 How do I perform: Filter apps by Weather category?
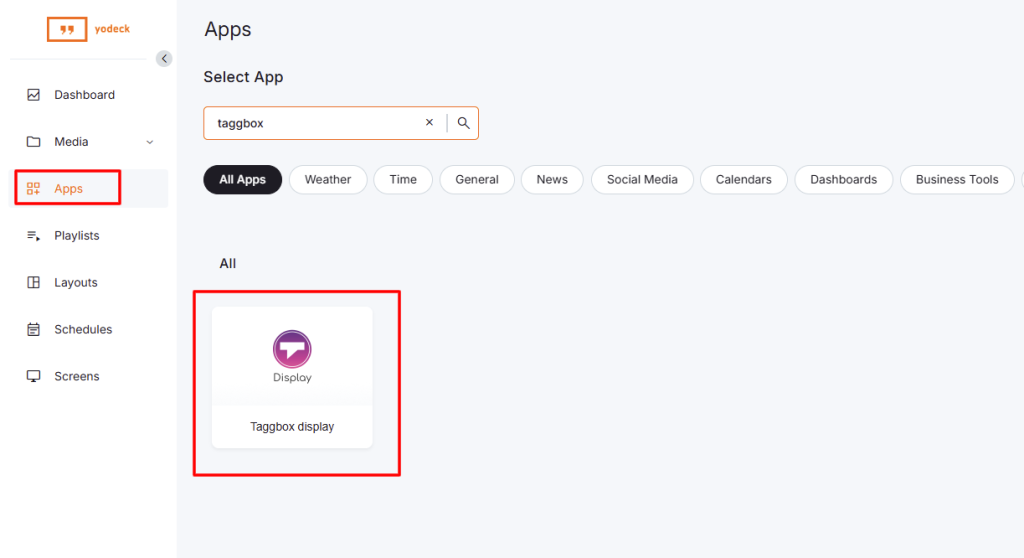point(328,180)
